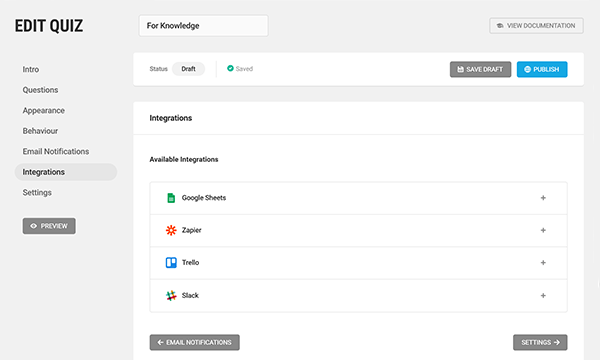This screenshot has width=600, height=360.
Task: Expand the Zapier integration row
Action: (x=543, y=230)
